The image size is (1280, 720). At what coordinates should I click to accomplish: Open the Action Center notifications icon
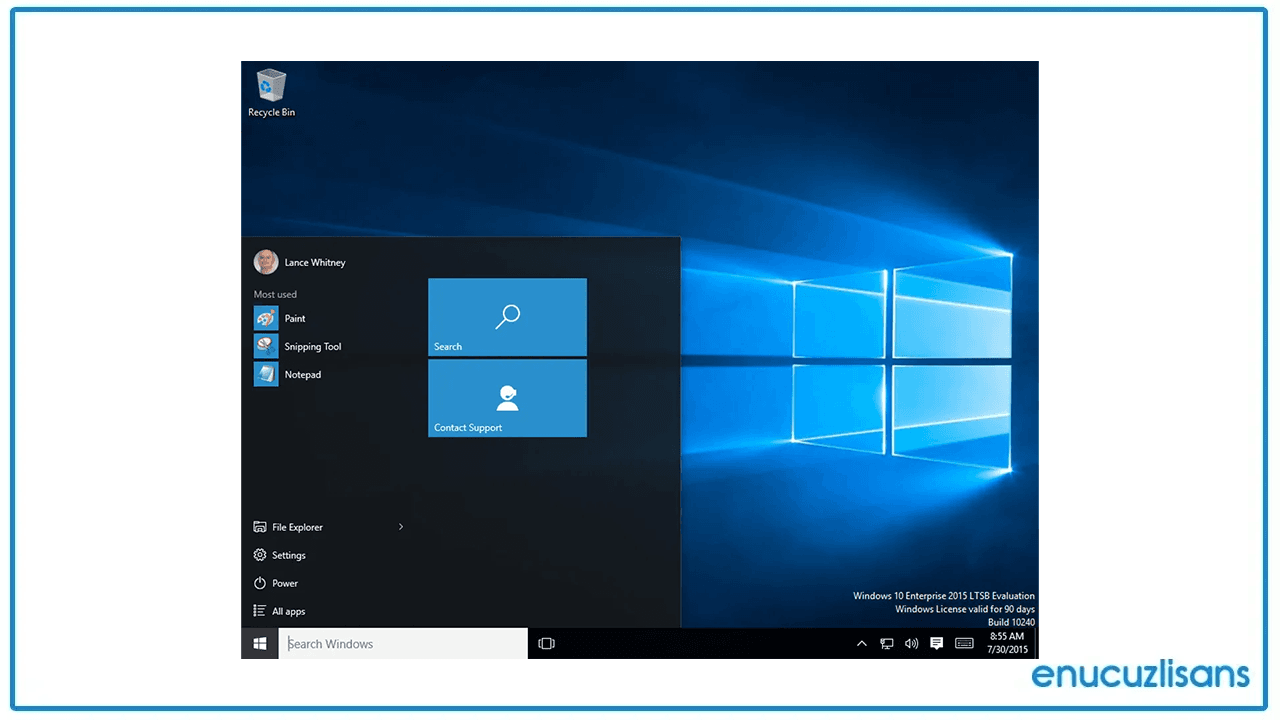pos(937,643)
